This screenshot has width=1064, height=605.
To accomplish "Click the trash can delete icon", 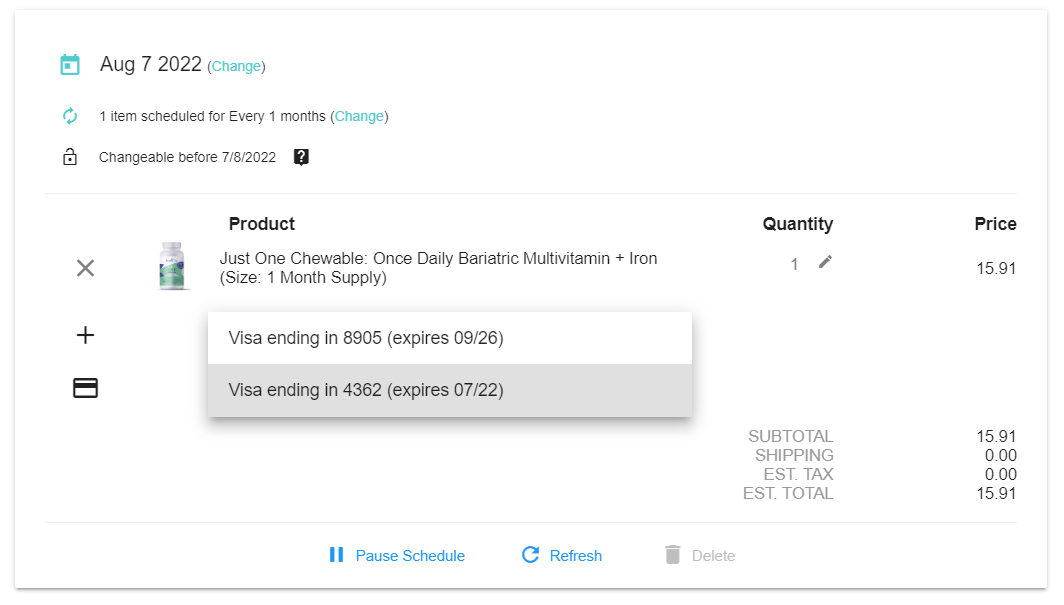I will tap(673, 555).
